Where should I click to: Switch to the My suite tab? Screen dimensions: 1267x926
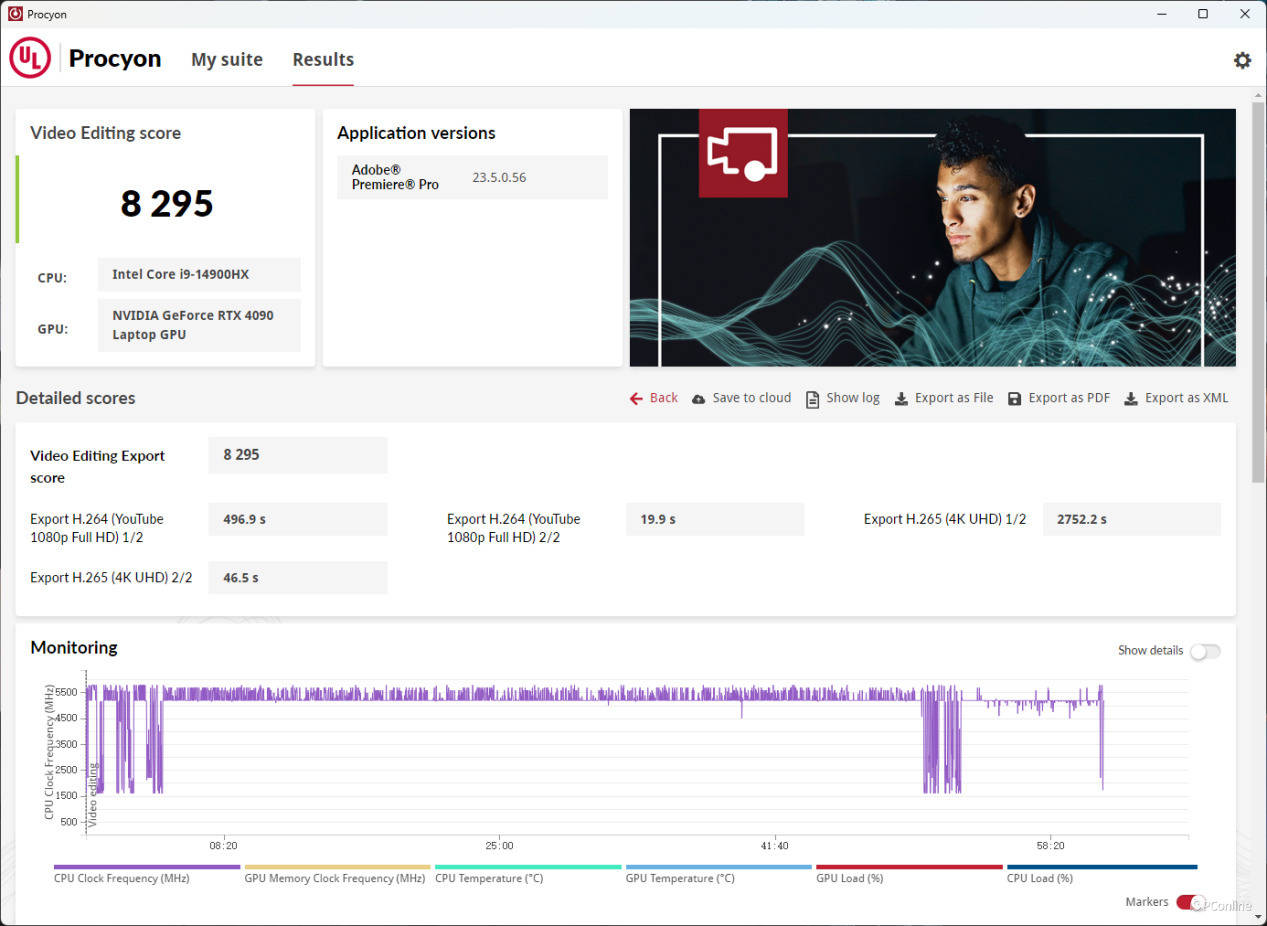[x=227, y=60]
